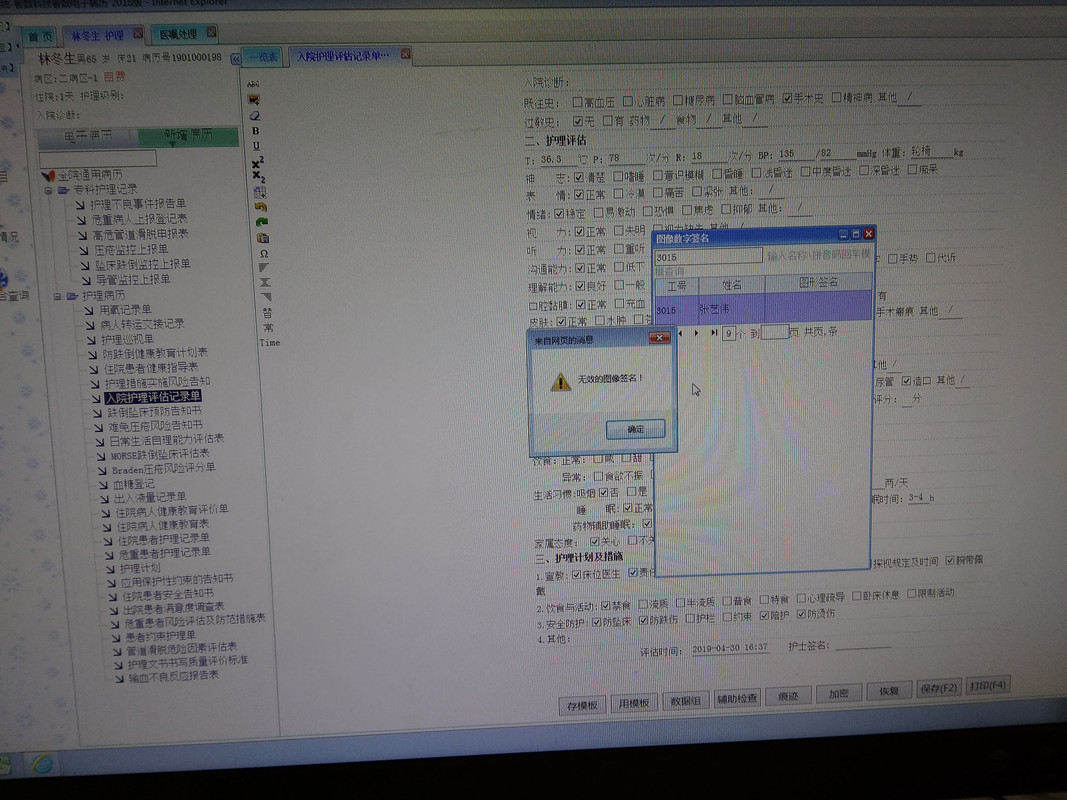
Task: Click the Time insertion tool
Action: (269, 342)
